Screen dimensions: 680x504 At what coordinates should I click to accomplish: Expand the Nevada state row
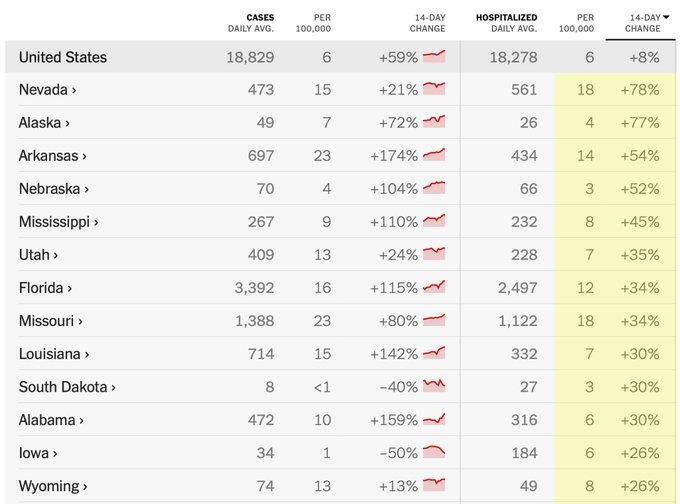pos(47,90)
